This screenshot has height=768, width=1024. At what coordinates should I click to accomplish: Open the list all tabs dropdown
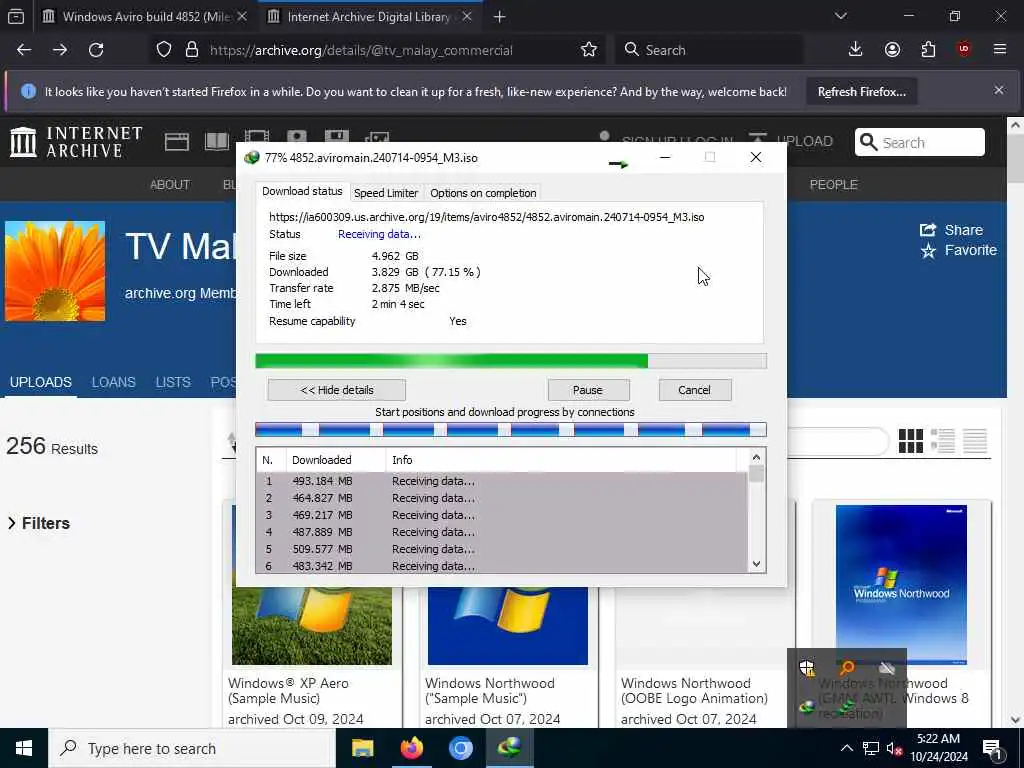[841, 16]
